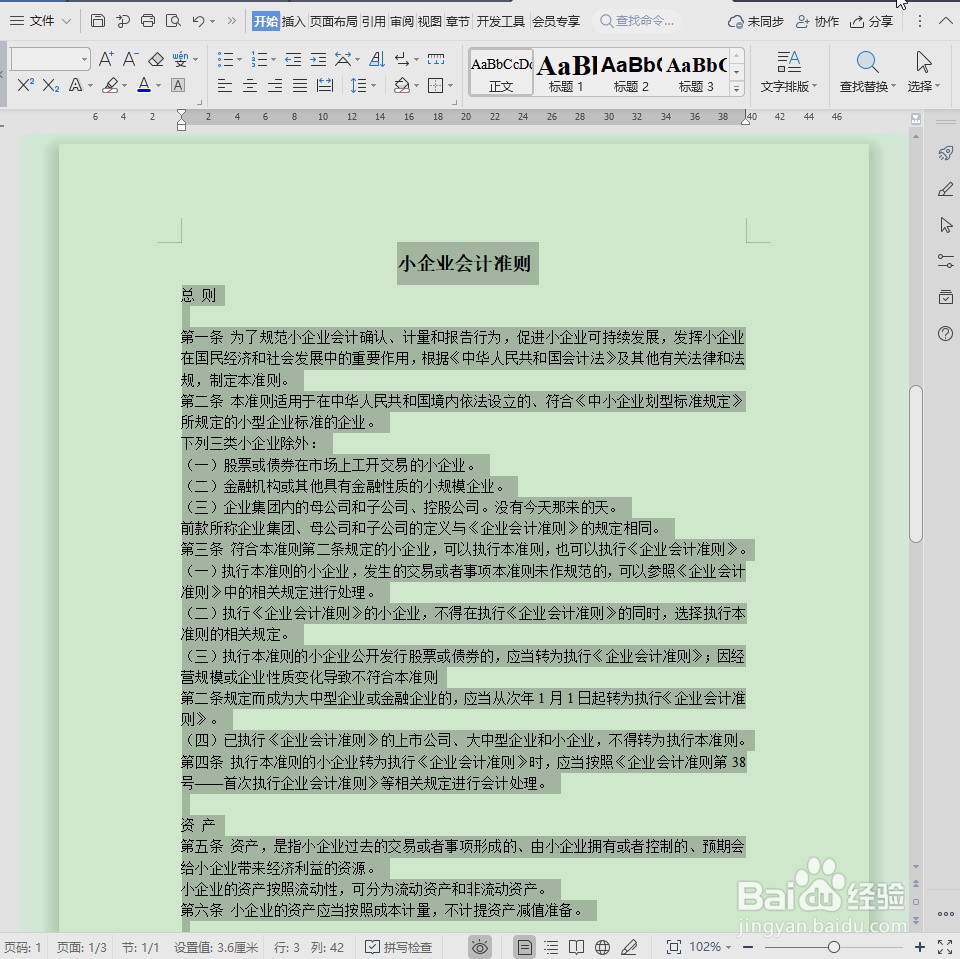This screenshot has width=960, height=959.
Task: Expand more quick access tools chevron
Action: point(231,21)
